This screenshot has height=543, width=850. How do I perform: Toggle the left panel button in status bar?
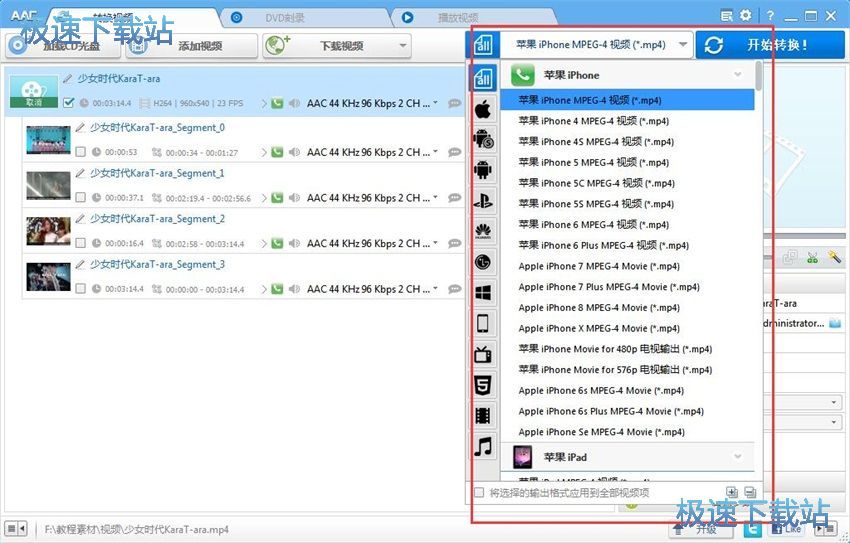coord(16,528)
